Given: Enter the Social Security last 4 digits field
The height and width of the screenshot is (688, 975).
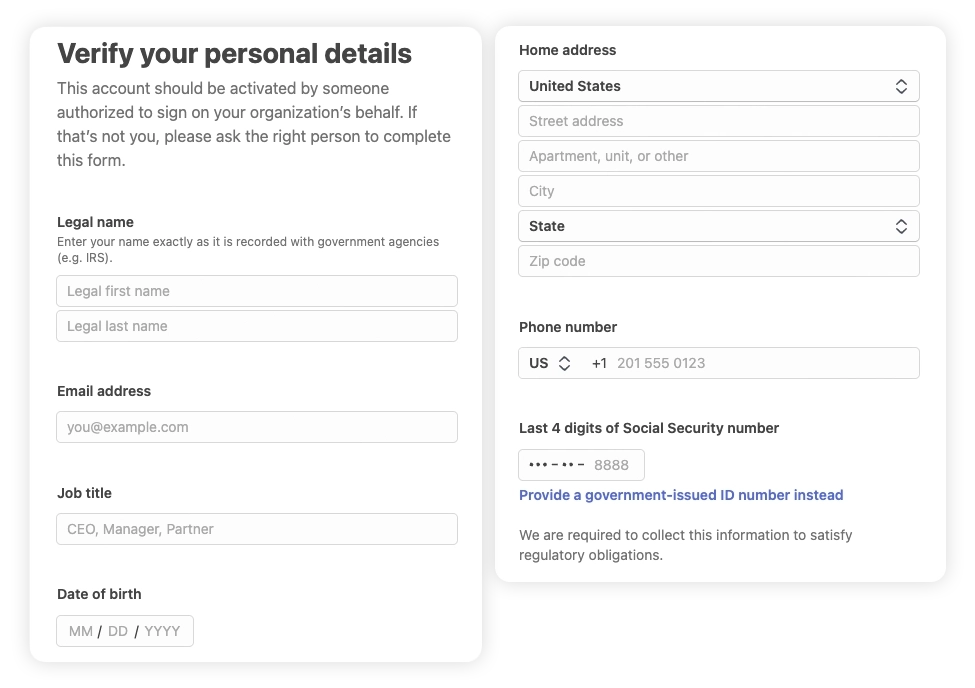Looking at the screenshot, I should [x=581, y=465].
